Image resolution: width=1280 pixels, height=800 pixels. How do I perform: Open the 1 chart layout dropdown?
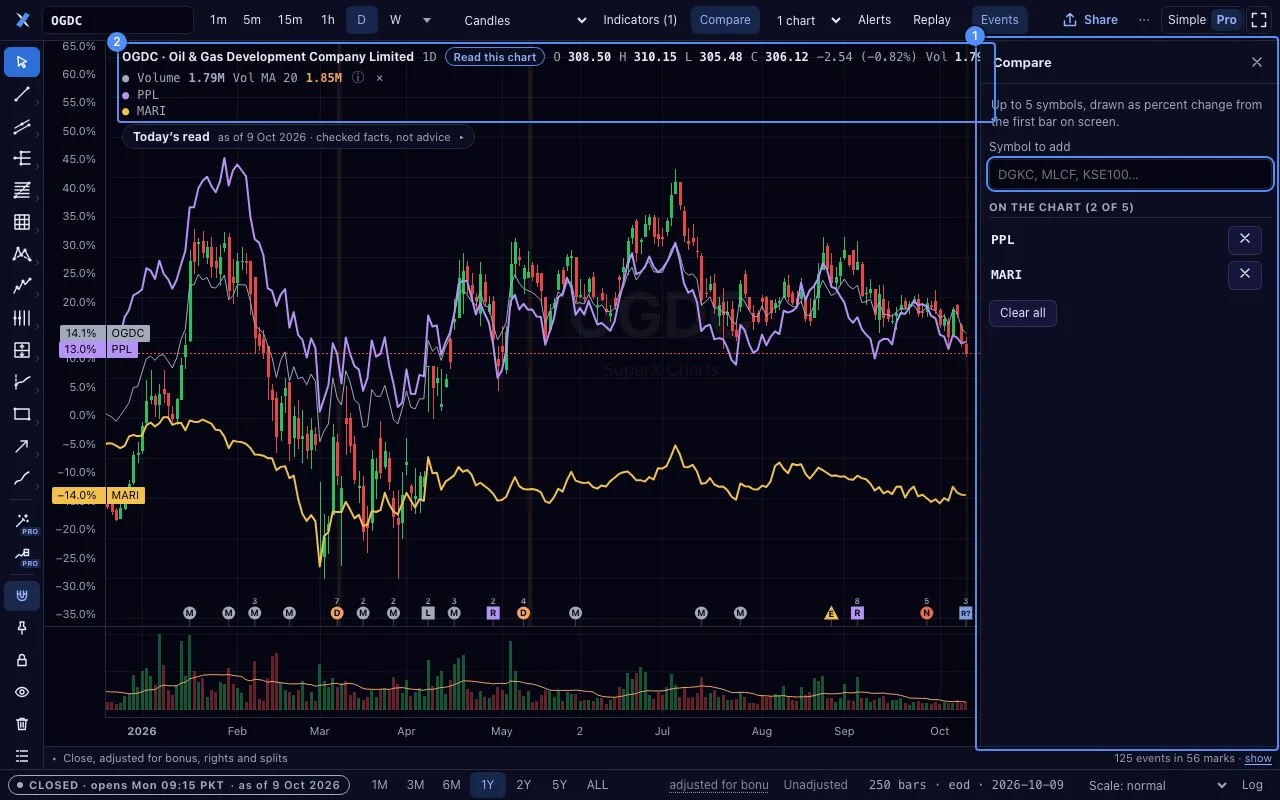point(809,20)
